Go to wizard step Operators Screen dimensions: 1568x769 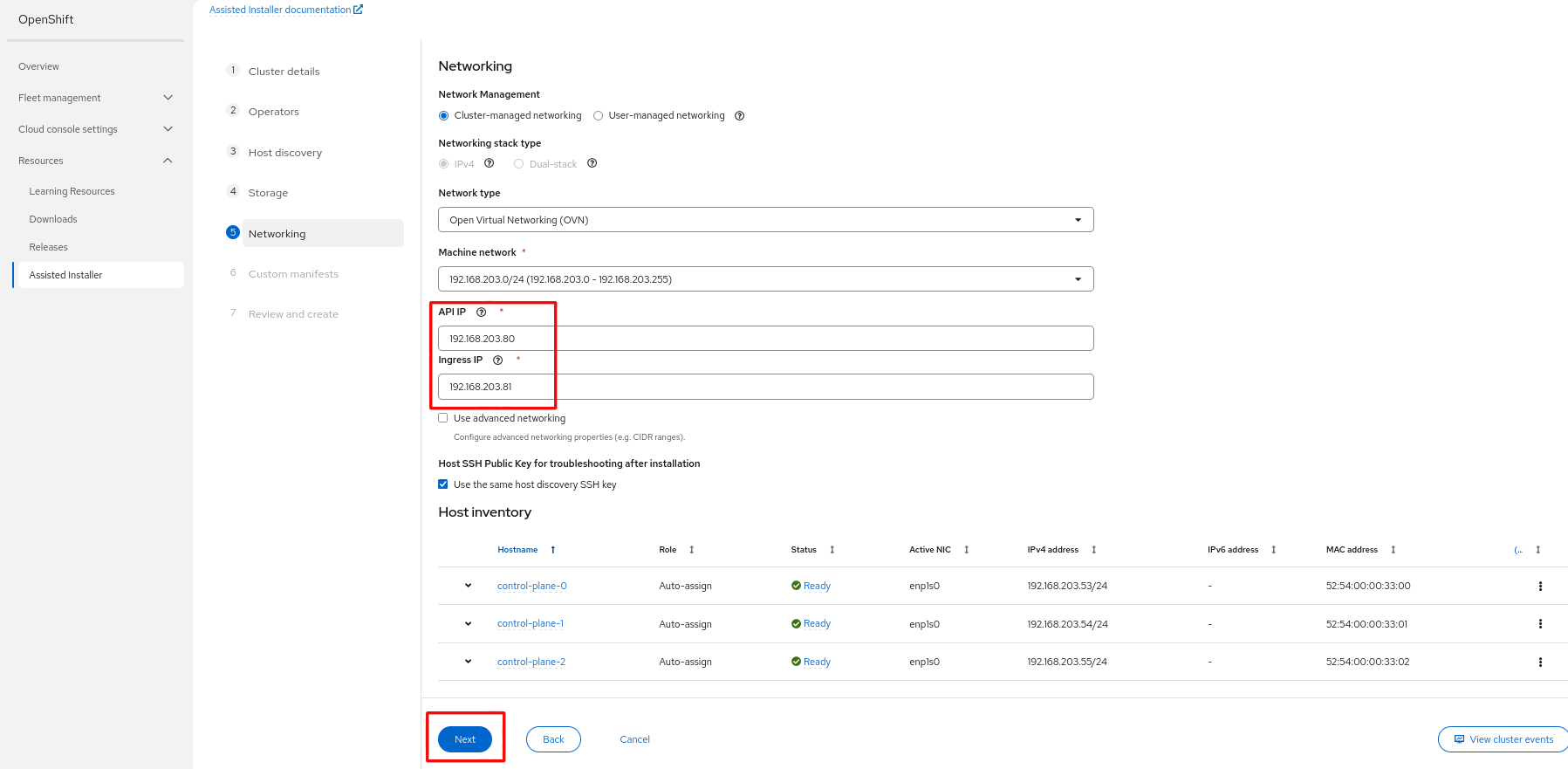[273, 112]
